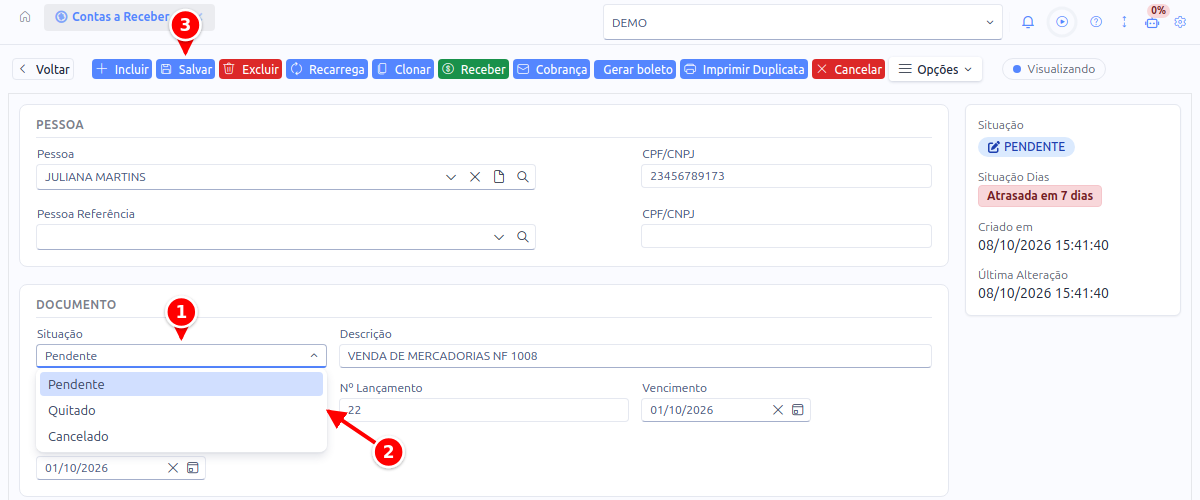Clear the Pessoa field with X
Screen dimensions: 1200x500
pos(475,177)
